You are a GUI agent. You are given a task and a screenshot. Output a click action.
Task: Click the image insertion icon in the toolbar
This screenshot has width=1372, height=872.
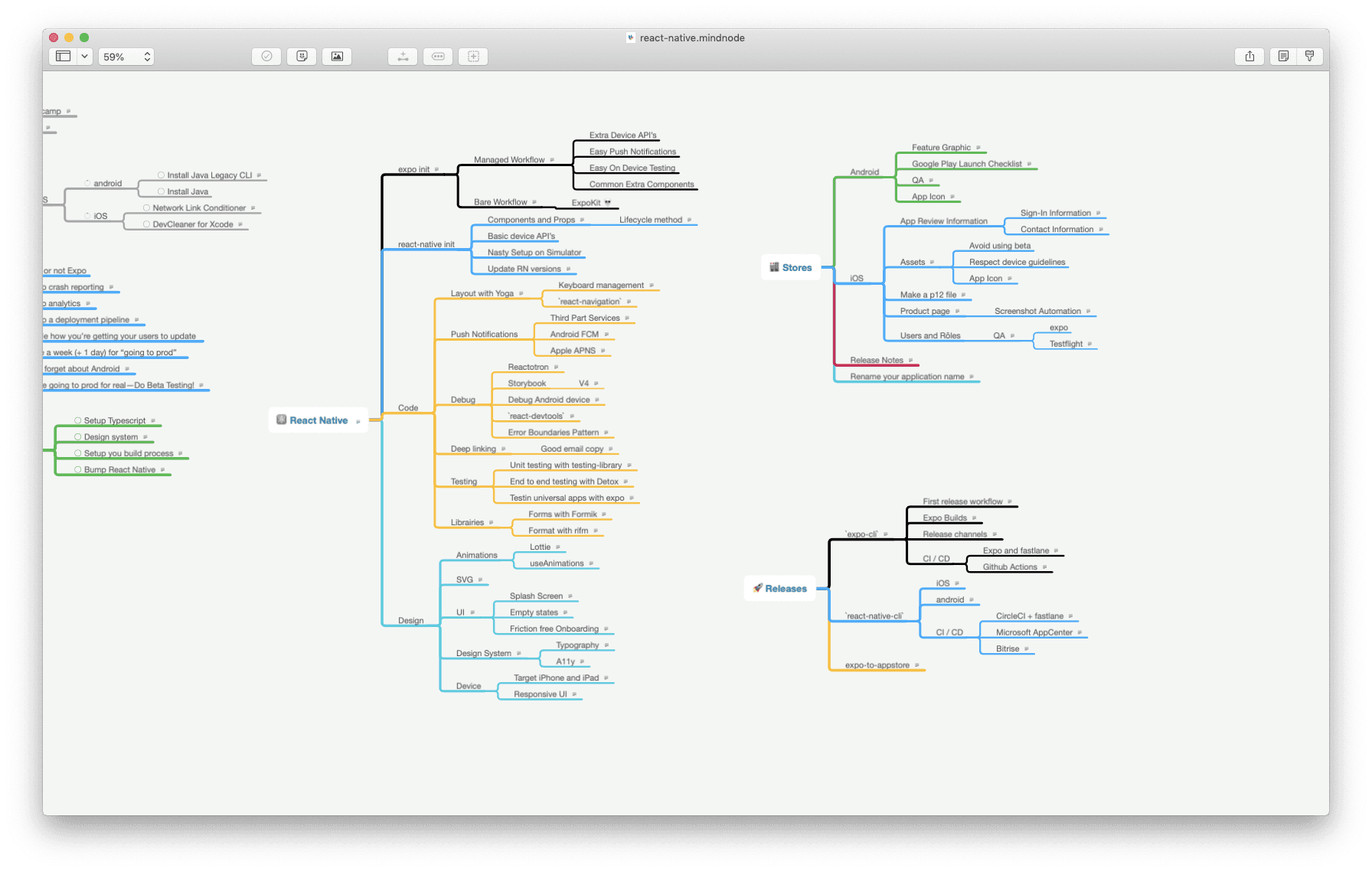336,56
